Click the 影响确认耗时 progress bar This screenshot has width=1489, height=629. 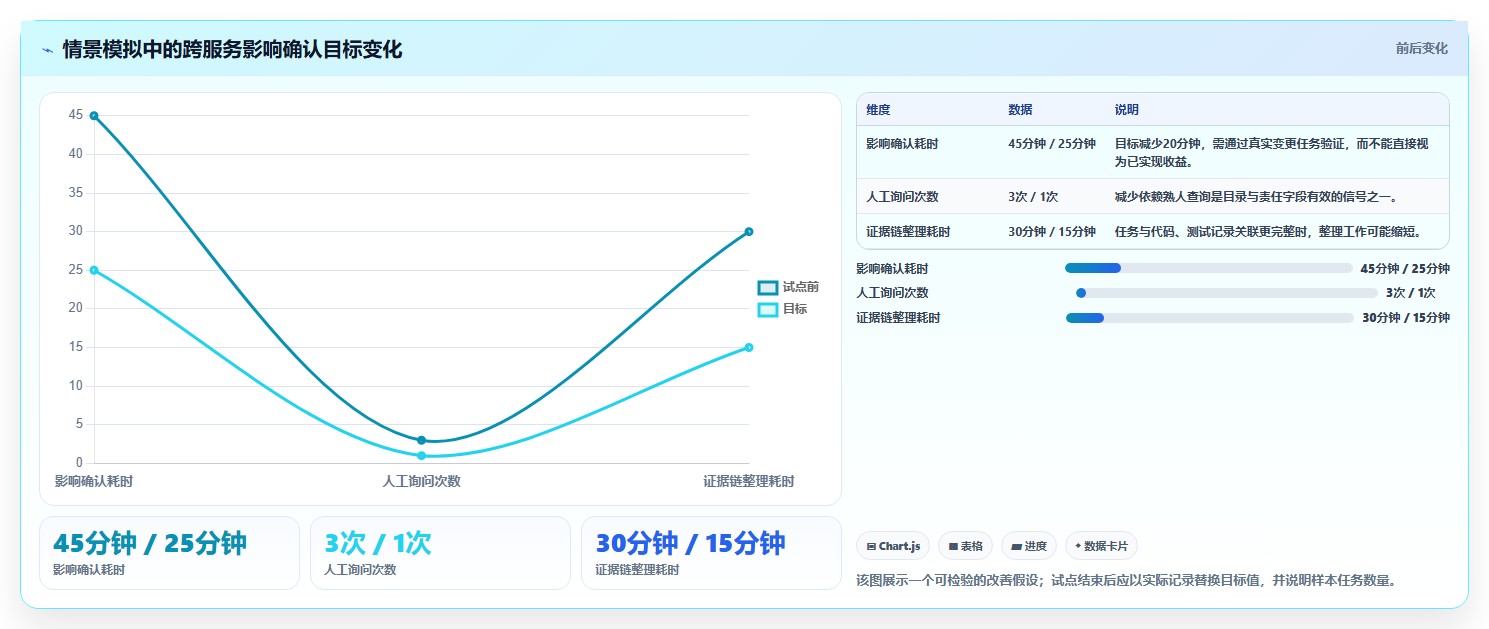[1209, 268]
